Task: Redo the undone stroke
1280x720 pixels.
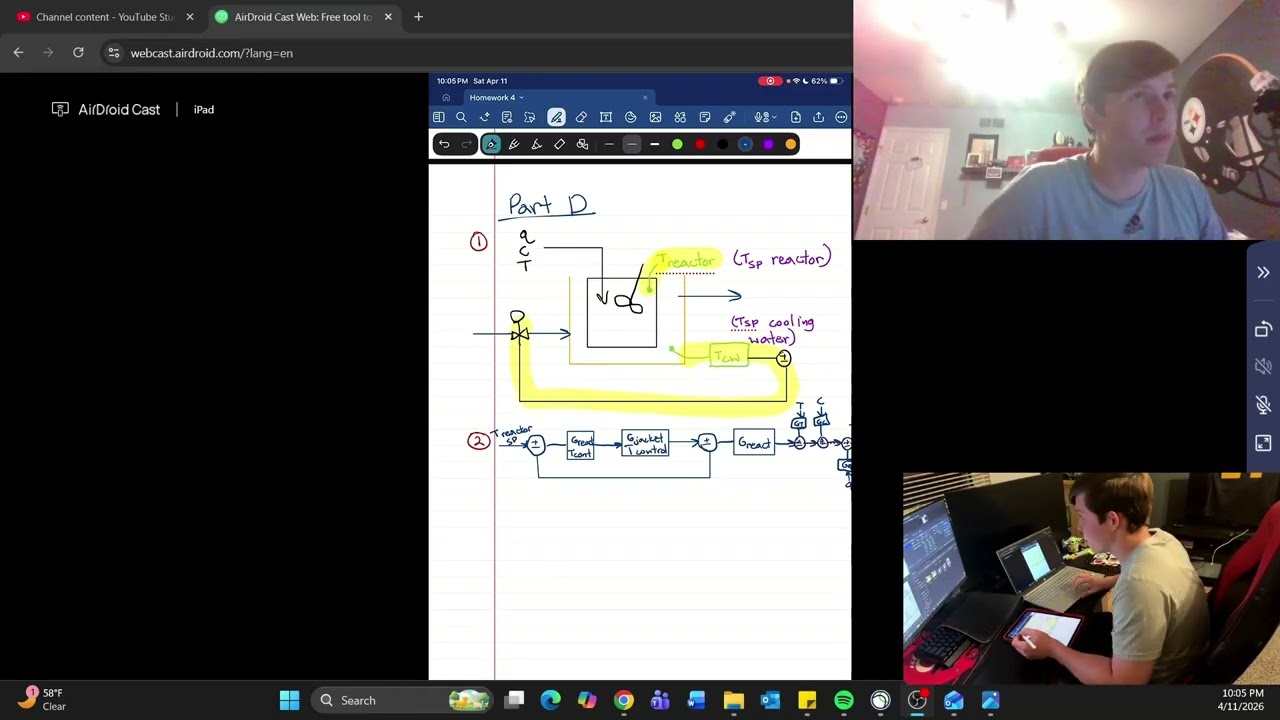Action: [x=466, y=144]
